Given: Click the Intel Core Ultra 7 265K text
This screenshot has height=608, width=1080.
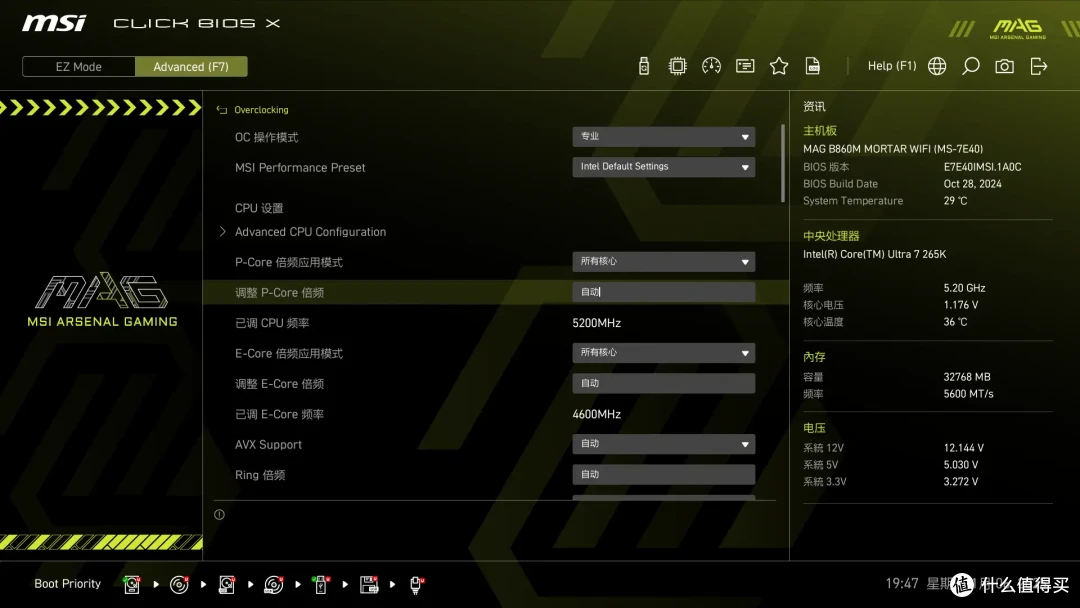Looking at the screenshot, I should pyautogui.click(x=874, y=254).
